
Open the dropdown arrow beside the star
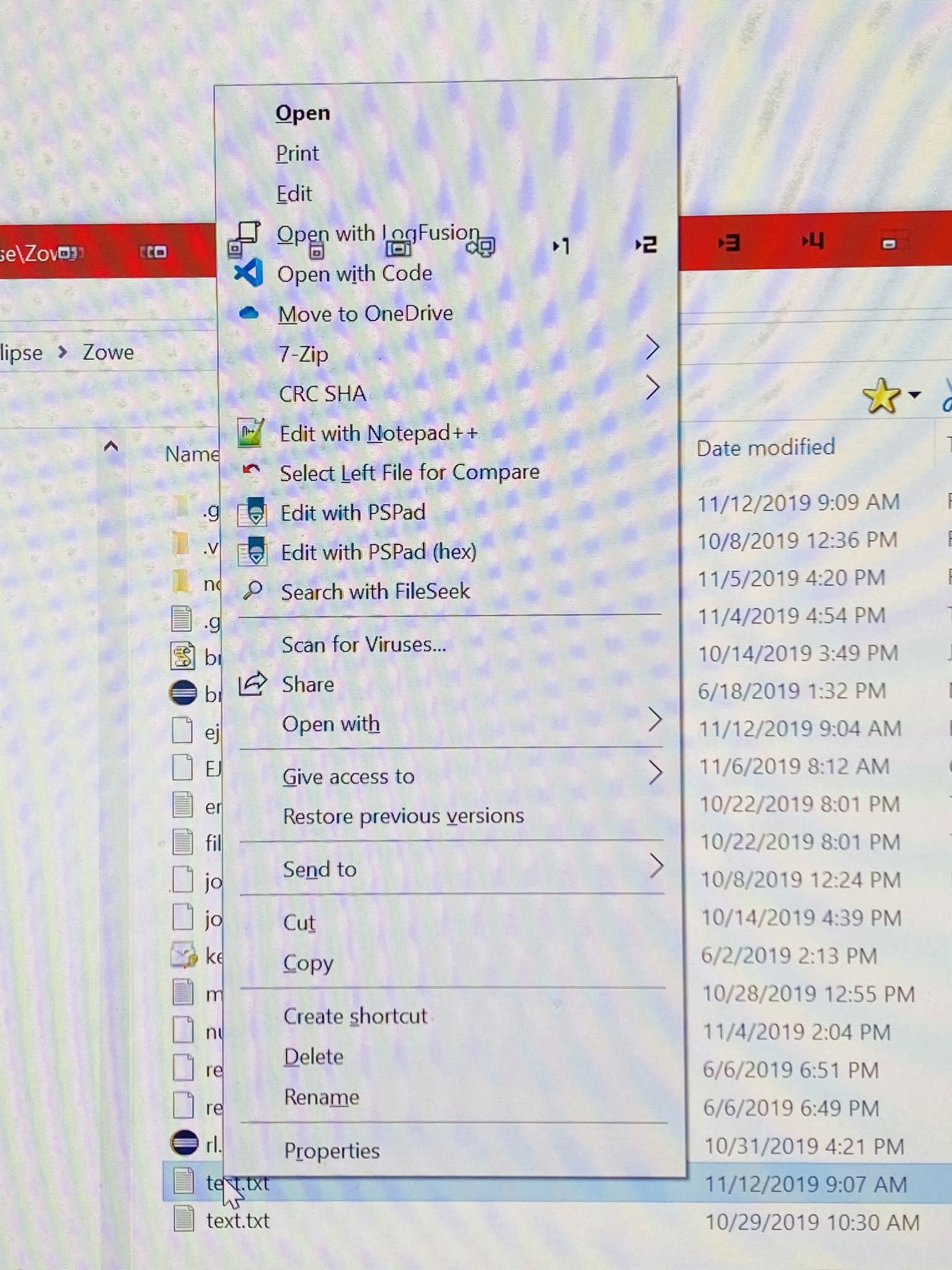(x=914, y=394)
